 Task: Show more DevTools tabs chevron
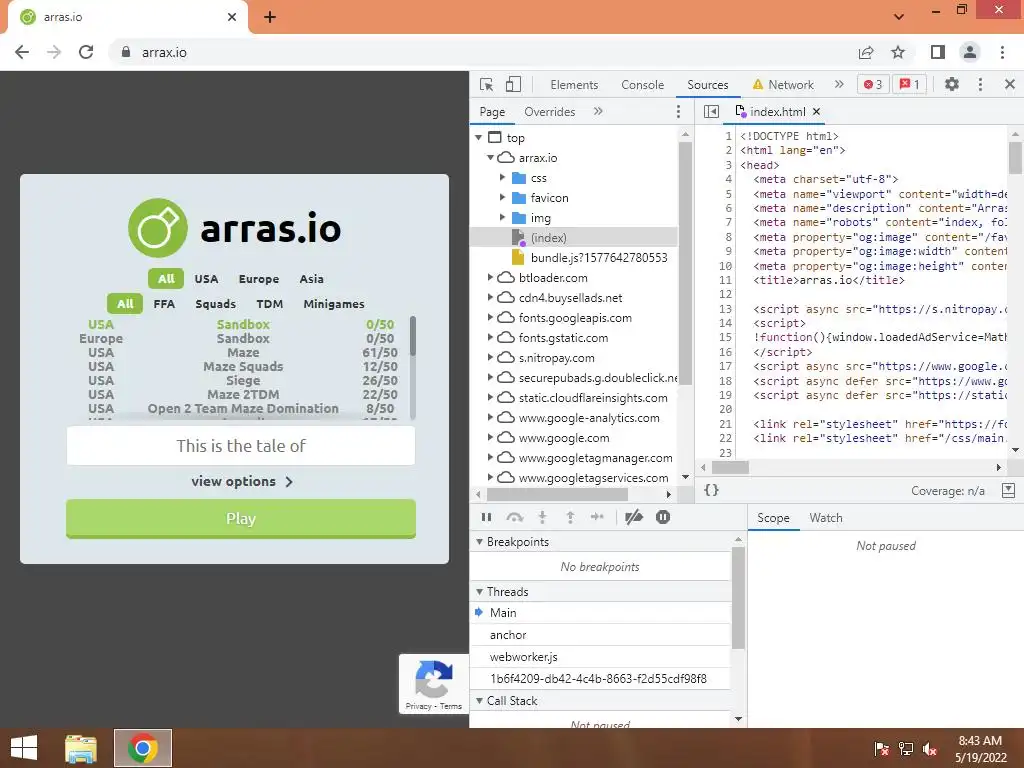coord(839,84)
